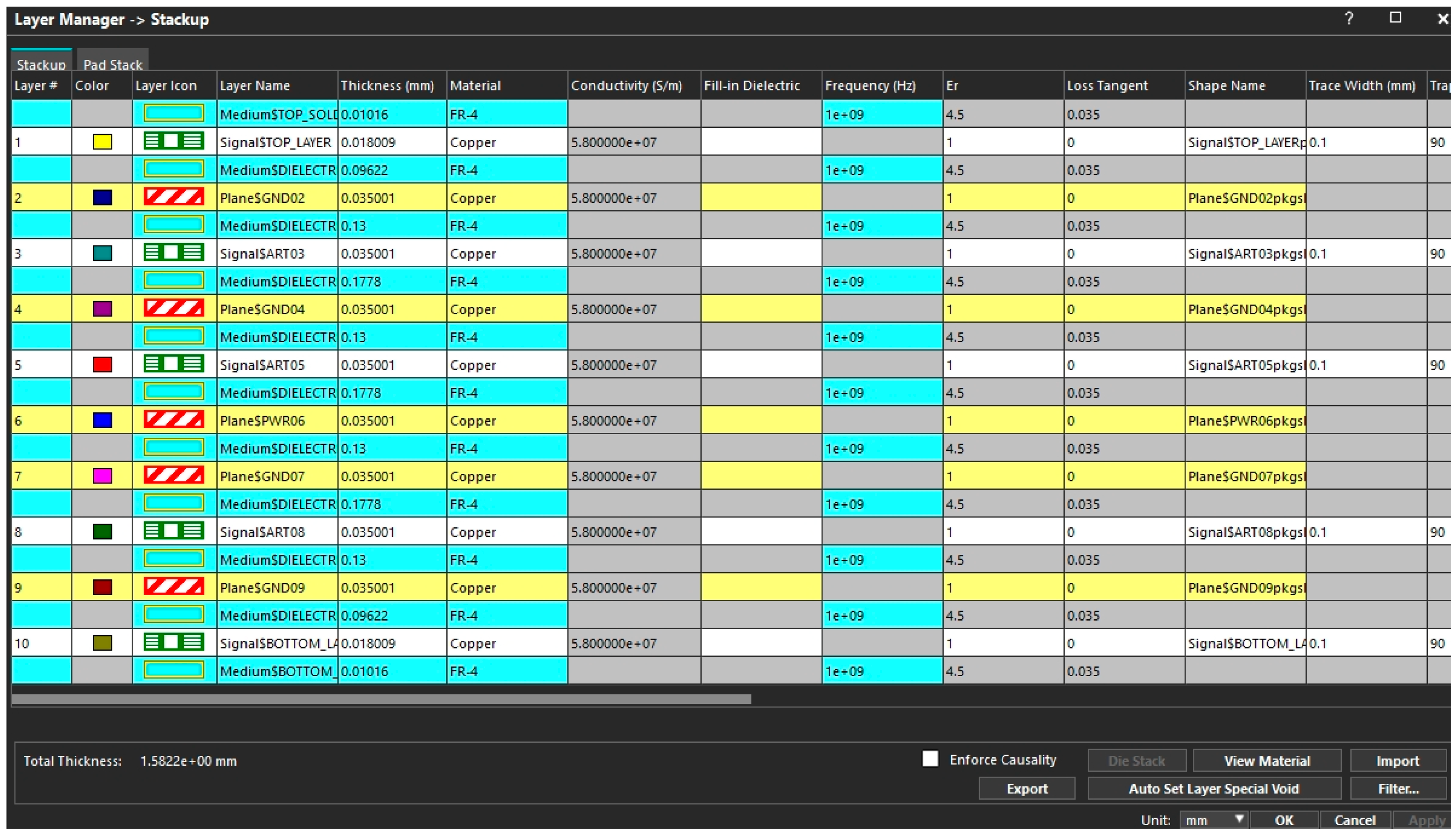Click thickness cell 0.018009 of Signal$TOP_LAYER

[x=392, y=141]
